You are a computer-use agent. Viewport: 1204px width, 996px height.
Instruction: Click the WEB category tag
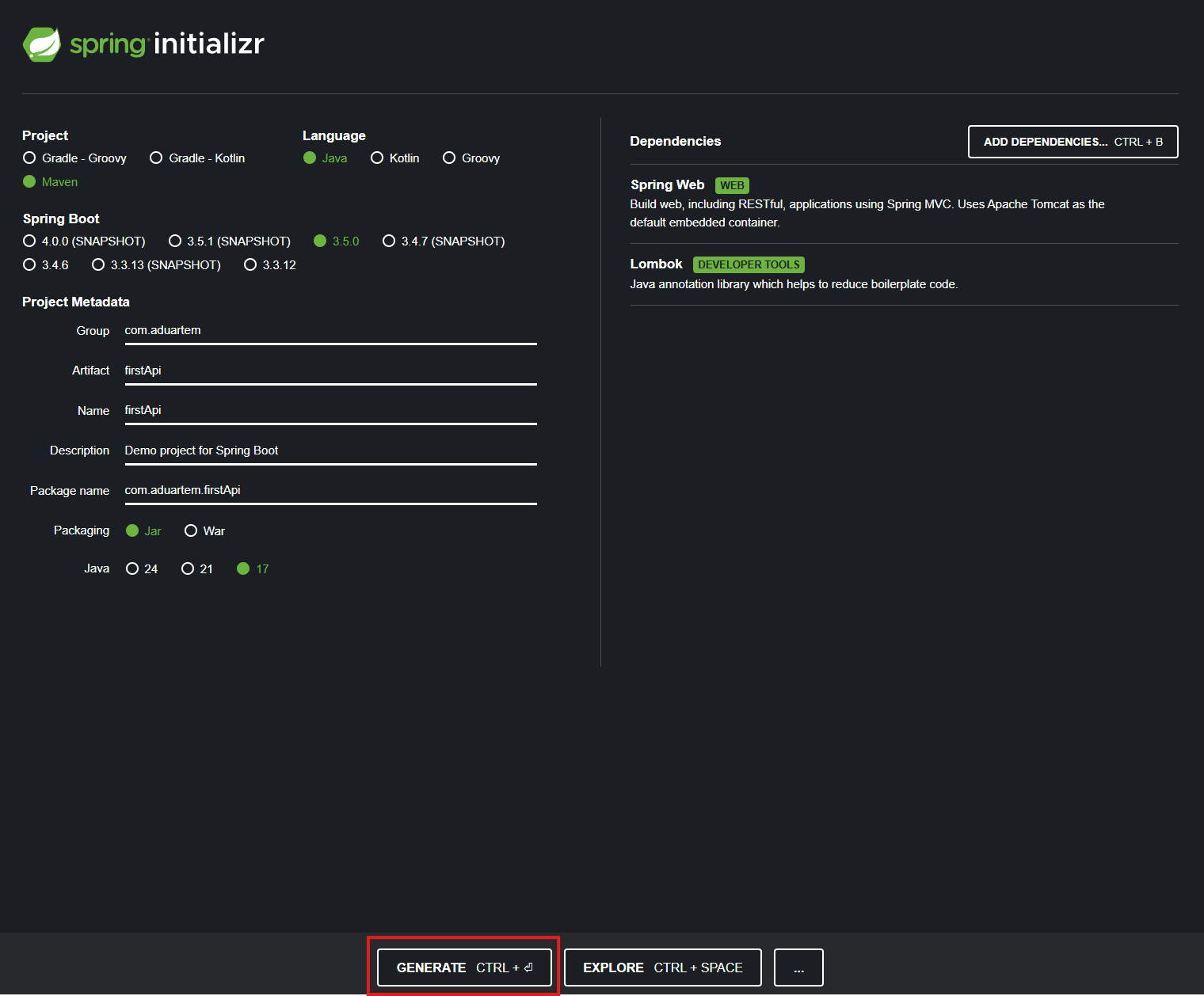(732, 185)
